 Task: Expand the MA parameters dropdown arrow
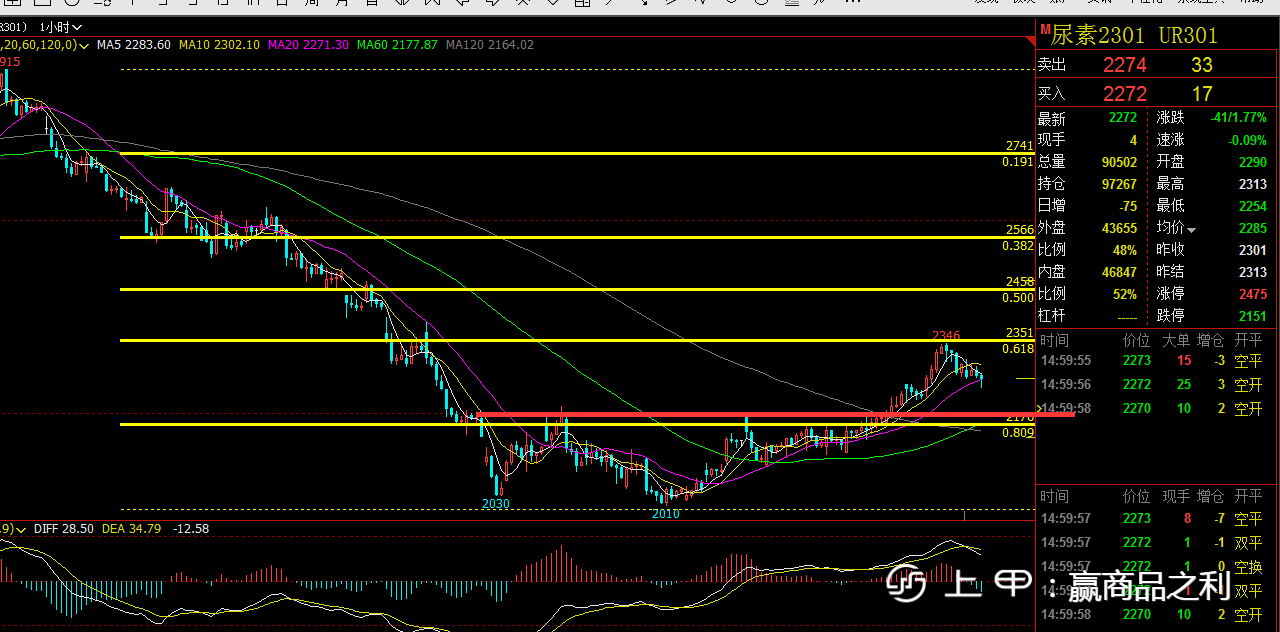(85, 45)
